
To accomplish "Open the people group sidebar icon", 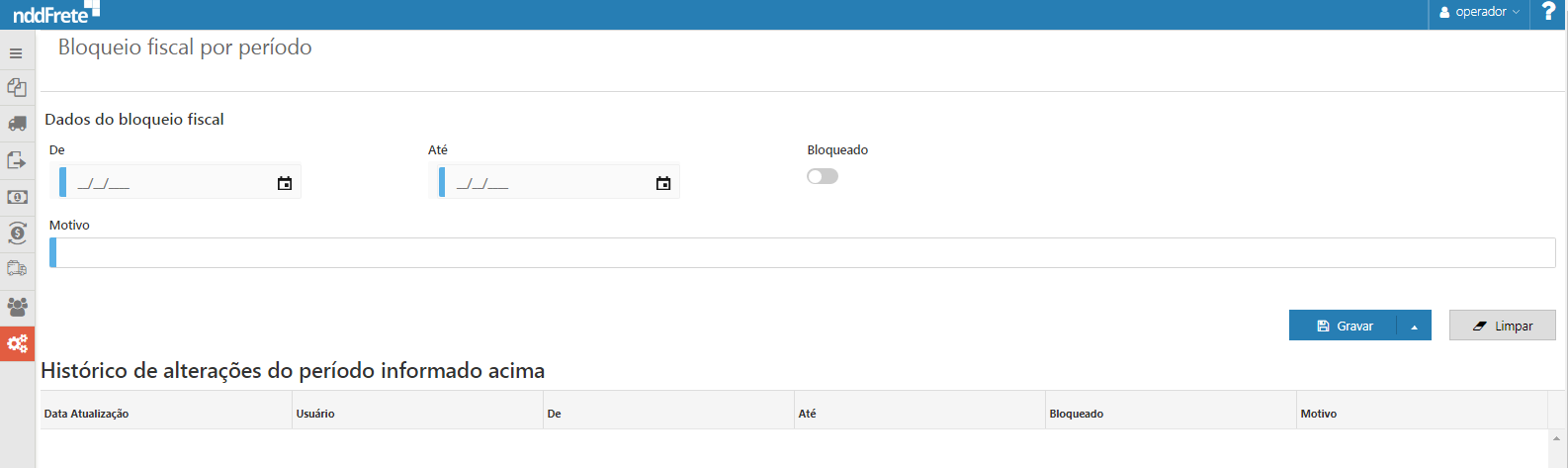I will coord(17,307).
